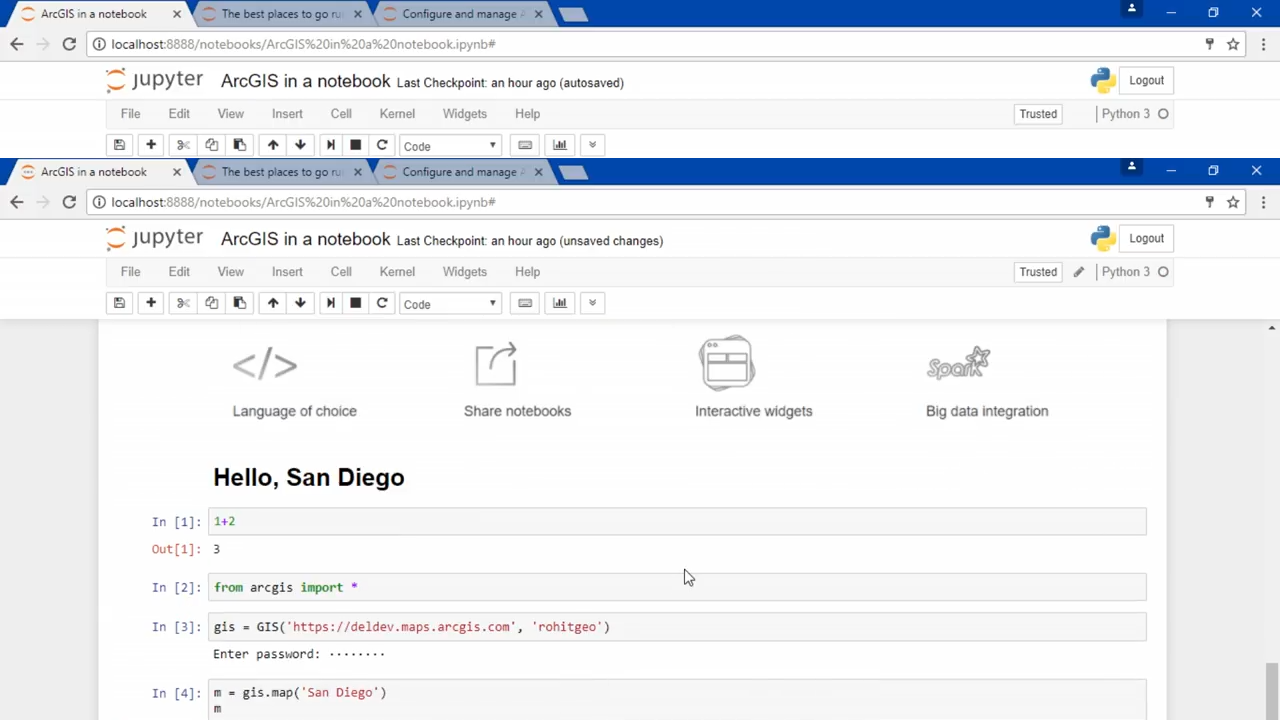Paste cells below icon in unsaved-changes window

(x=239, y=303)
